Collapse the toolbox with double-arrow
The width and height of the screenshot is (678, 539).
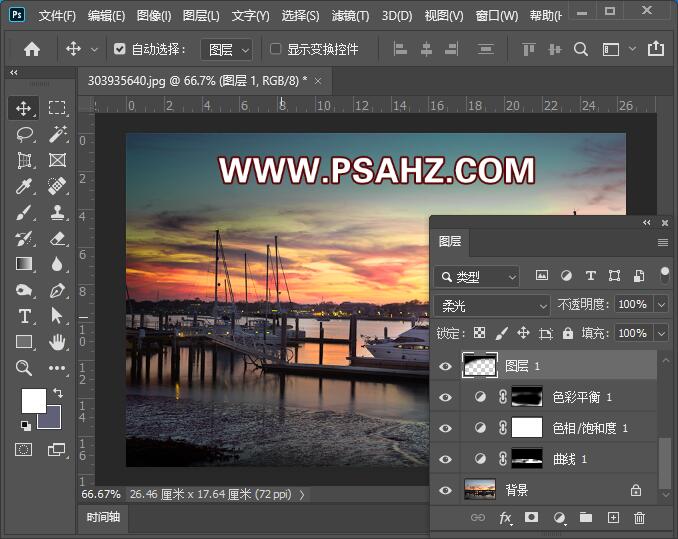click(x=14, y=72)
